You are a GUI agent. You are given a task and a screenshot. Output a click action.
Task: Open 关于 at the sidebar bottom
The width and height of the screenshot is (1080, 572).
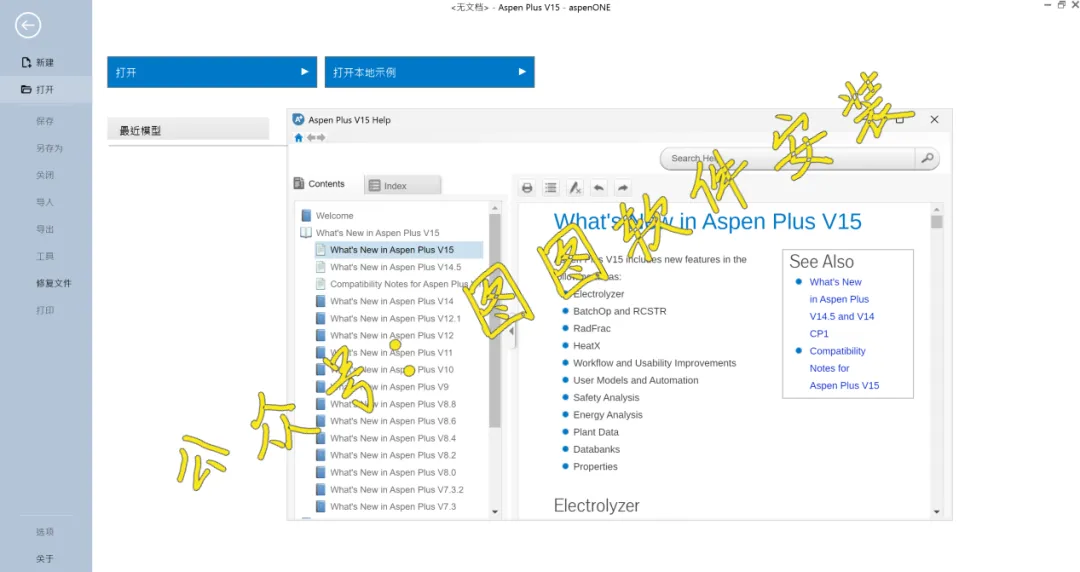[45, 559]
